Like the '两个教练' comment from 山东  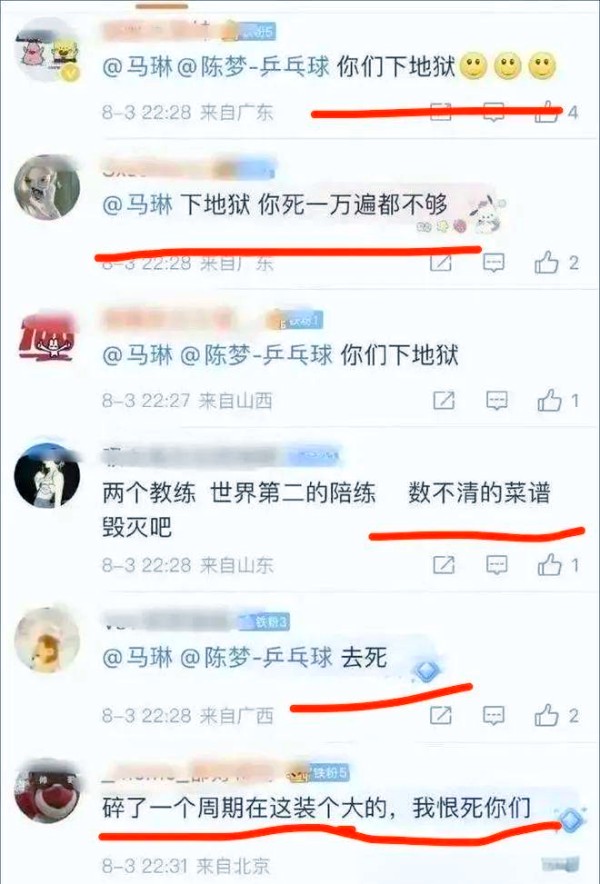549,564
